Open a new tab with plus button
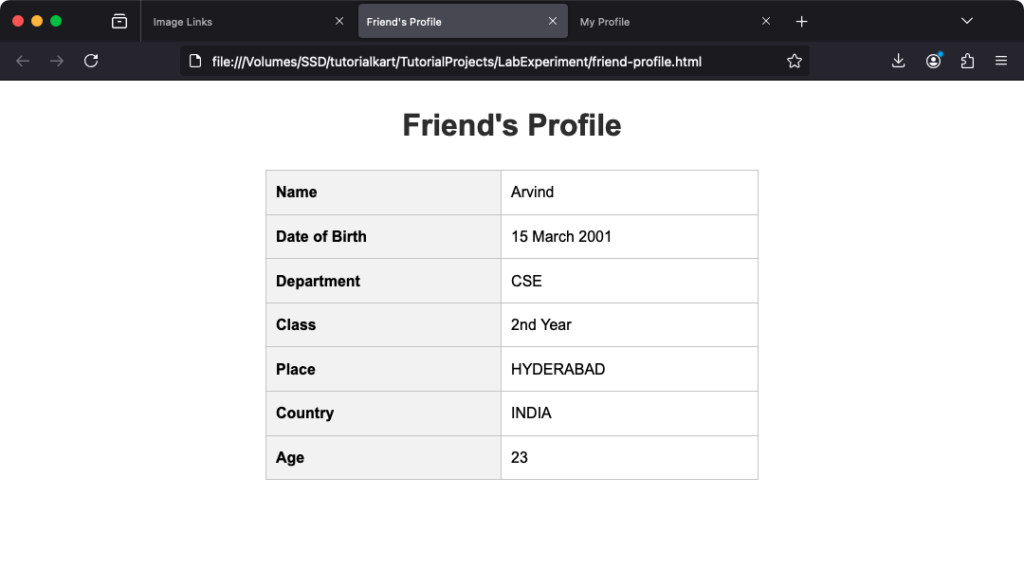The width and height of the screenshot is (1024, 588). 801,22
